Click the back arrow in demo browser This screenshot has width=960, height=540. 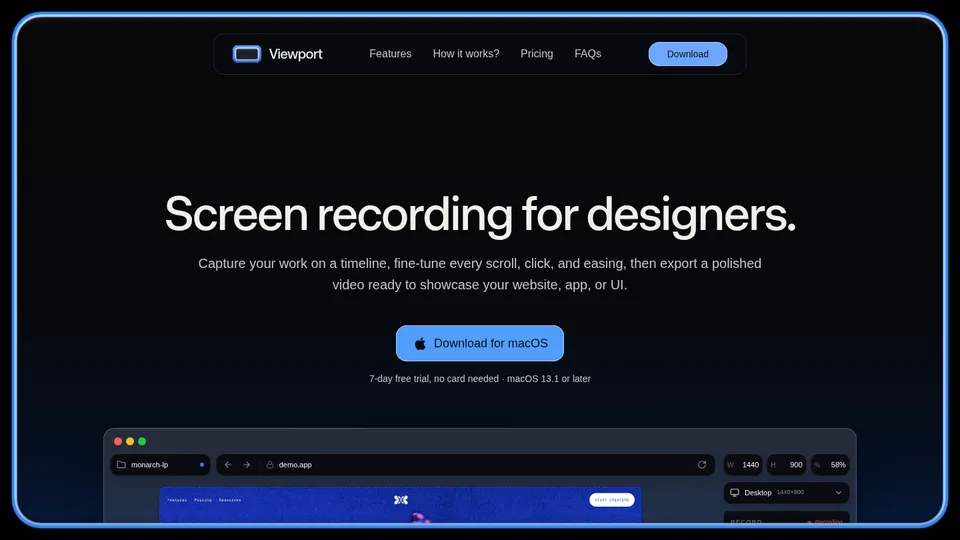pyautogui.click(x=228, y=465)
